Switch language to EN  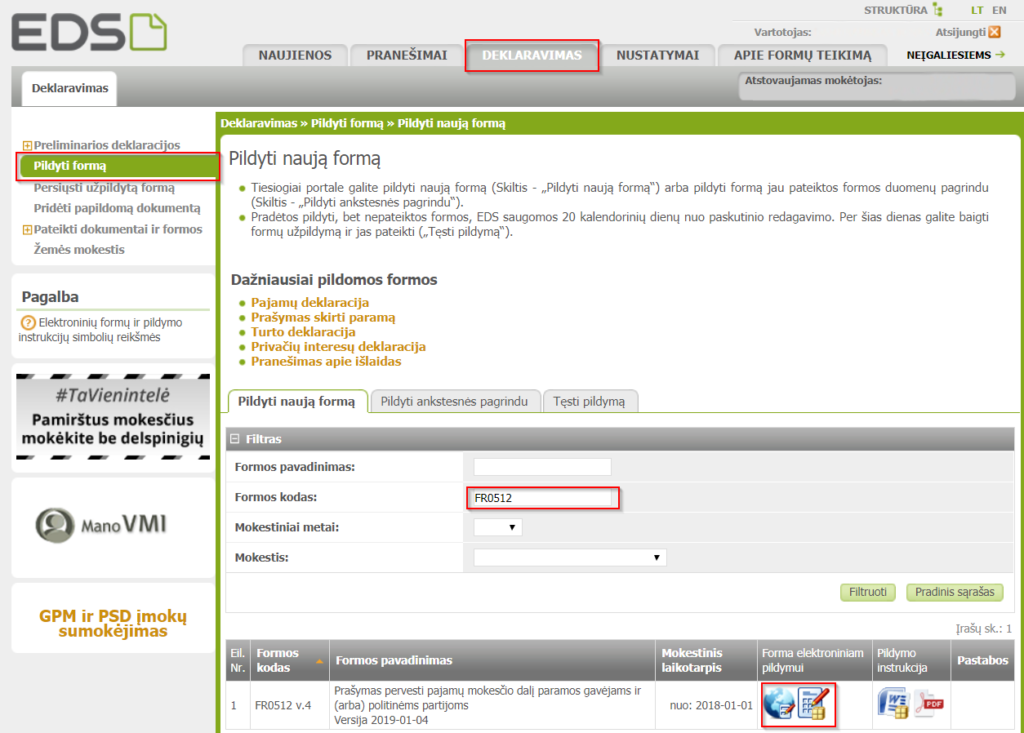tap(999, 10)
